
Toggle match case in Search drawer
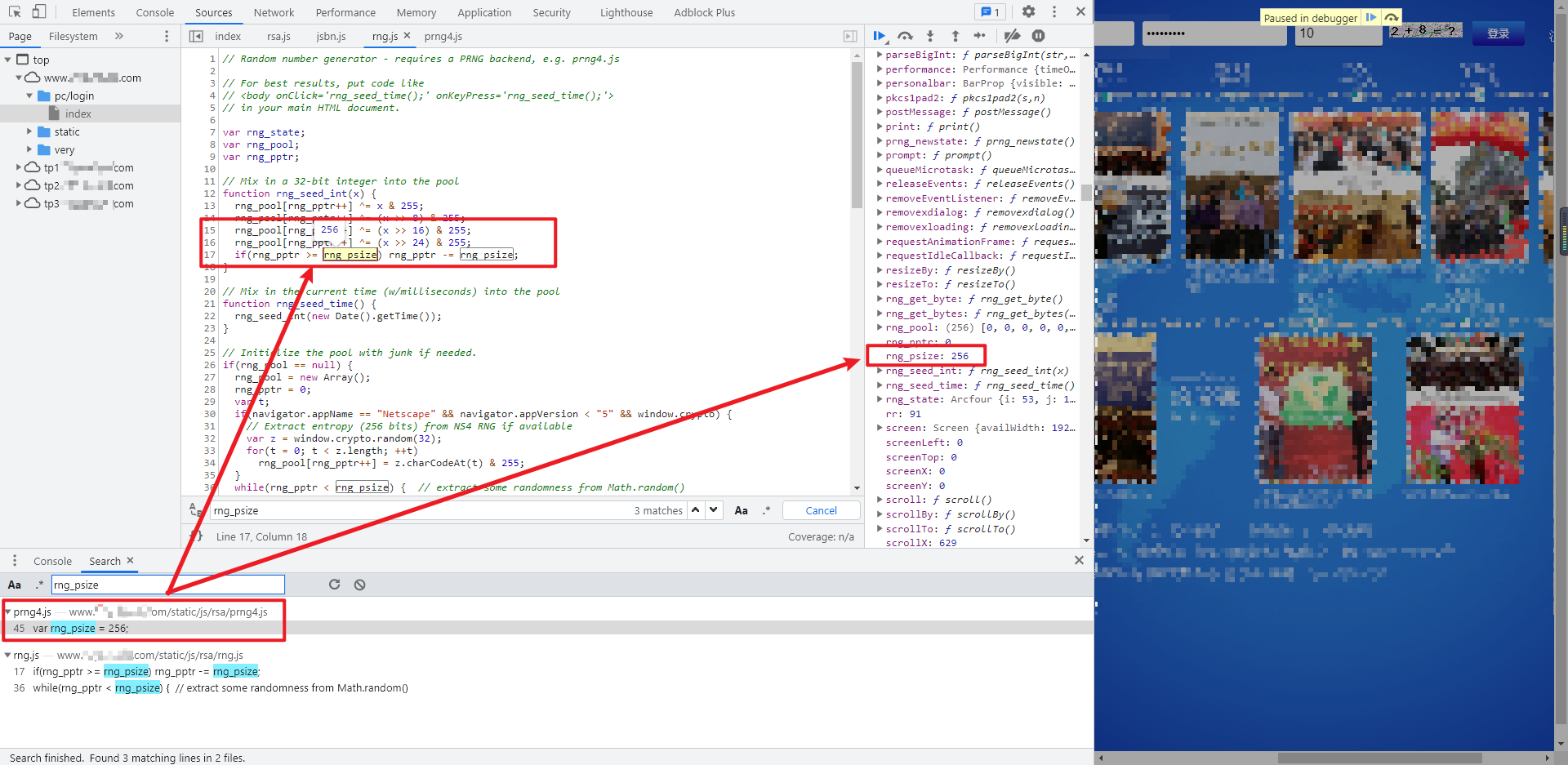point(15,585)
